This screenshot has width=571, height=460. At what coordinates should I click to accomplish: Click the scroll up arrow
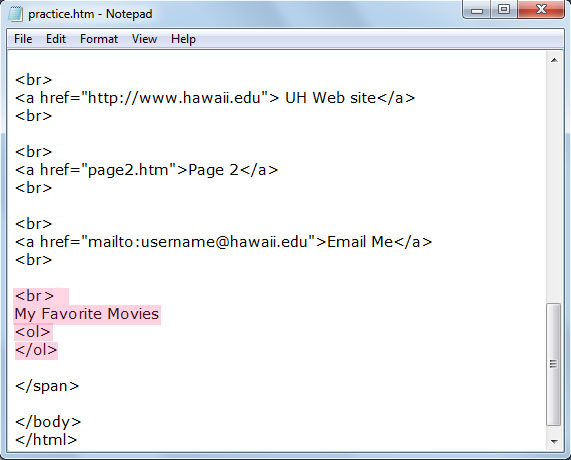tap(554, 60)
